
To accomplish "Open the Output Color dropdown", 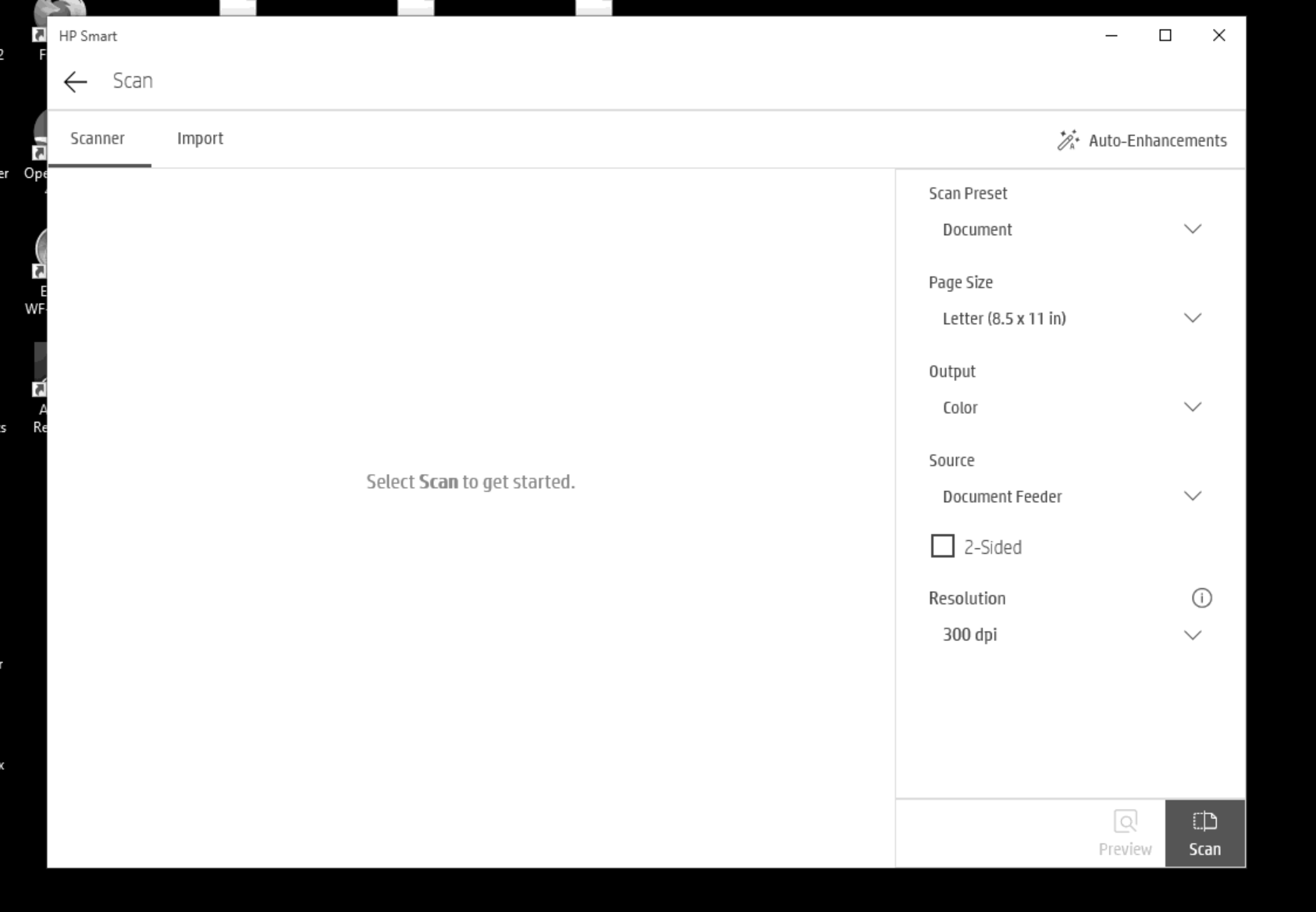I will click(1069, 408).
